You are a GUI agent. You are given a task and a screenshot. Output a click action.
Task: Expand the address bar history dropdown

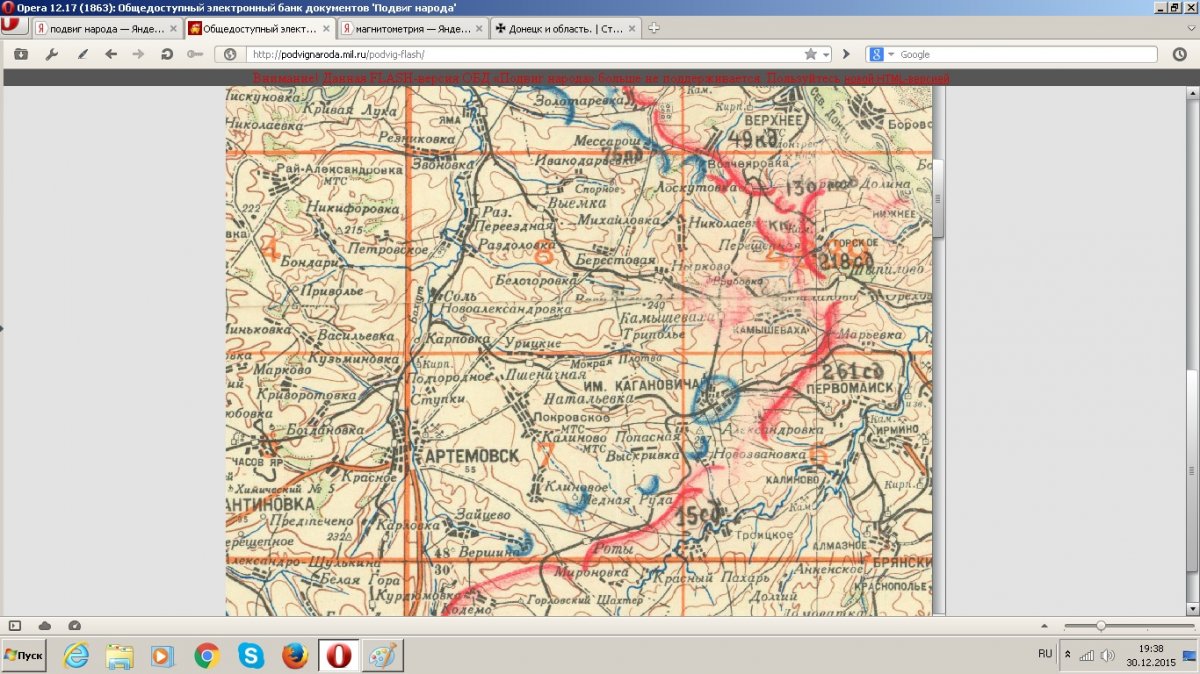[826, 54]
